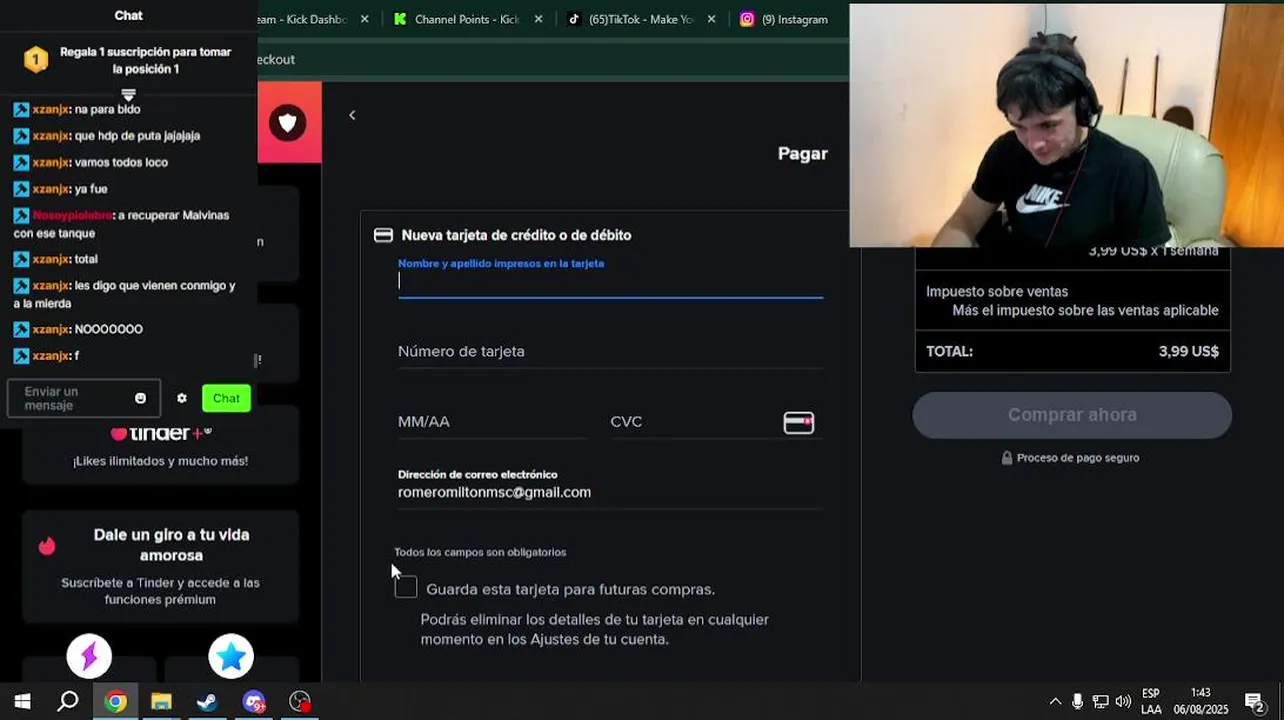Click the Pagar heading text
Screen dimensions: 1284x720
coord(803,154)
